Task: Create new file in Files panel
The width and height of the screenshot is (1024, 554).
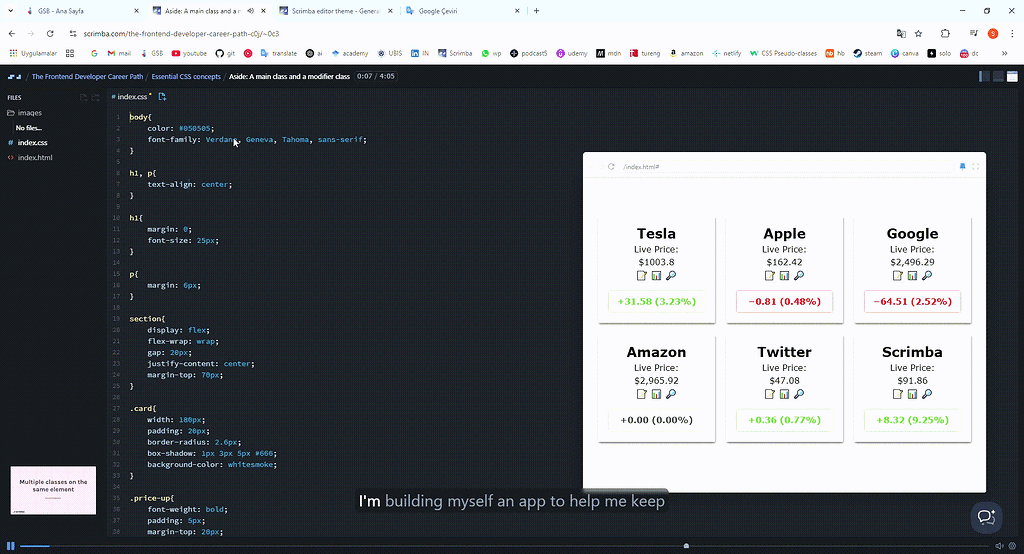Action: click(84, 97)
